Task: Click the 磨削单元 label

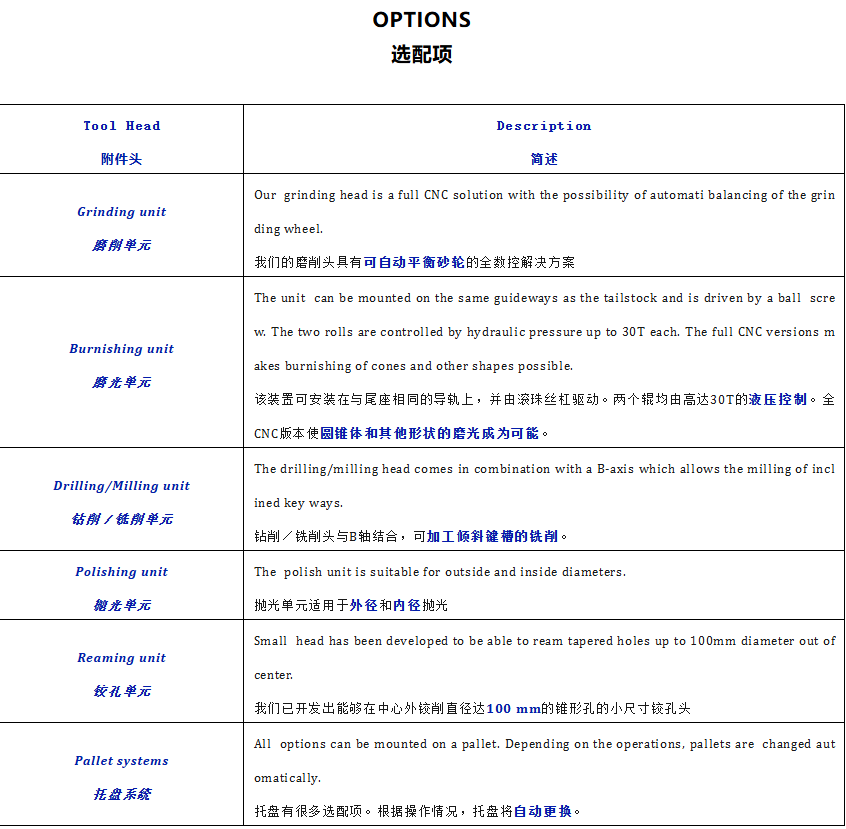Action: [121, 245]
